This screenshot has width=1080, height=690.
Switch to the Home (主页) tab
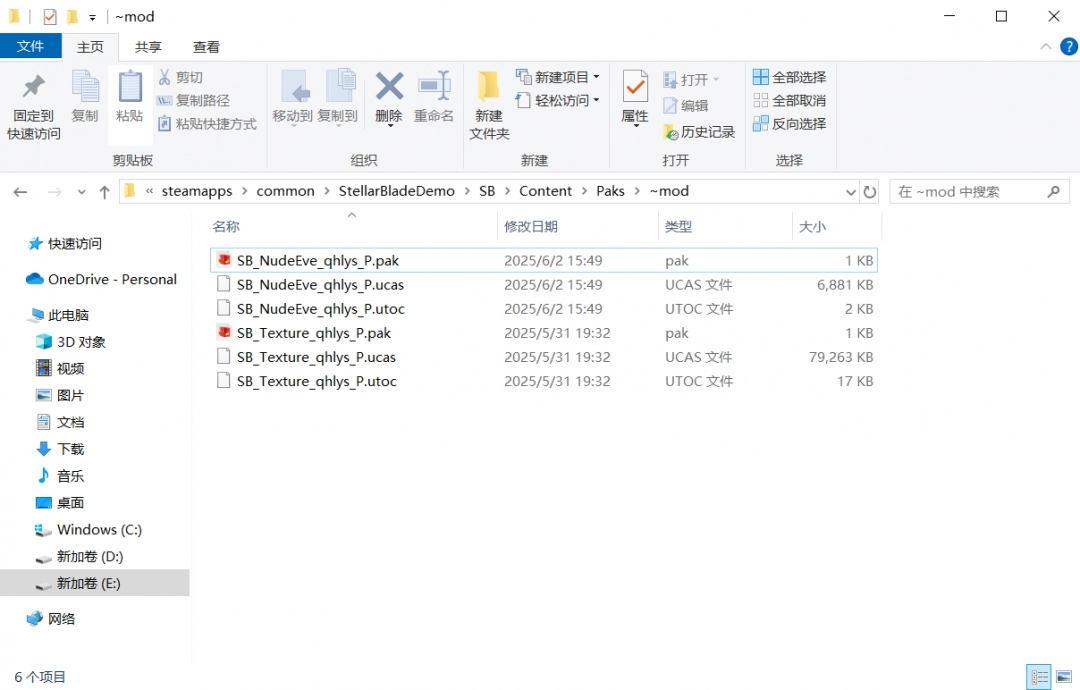tap(90, 47)
